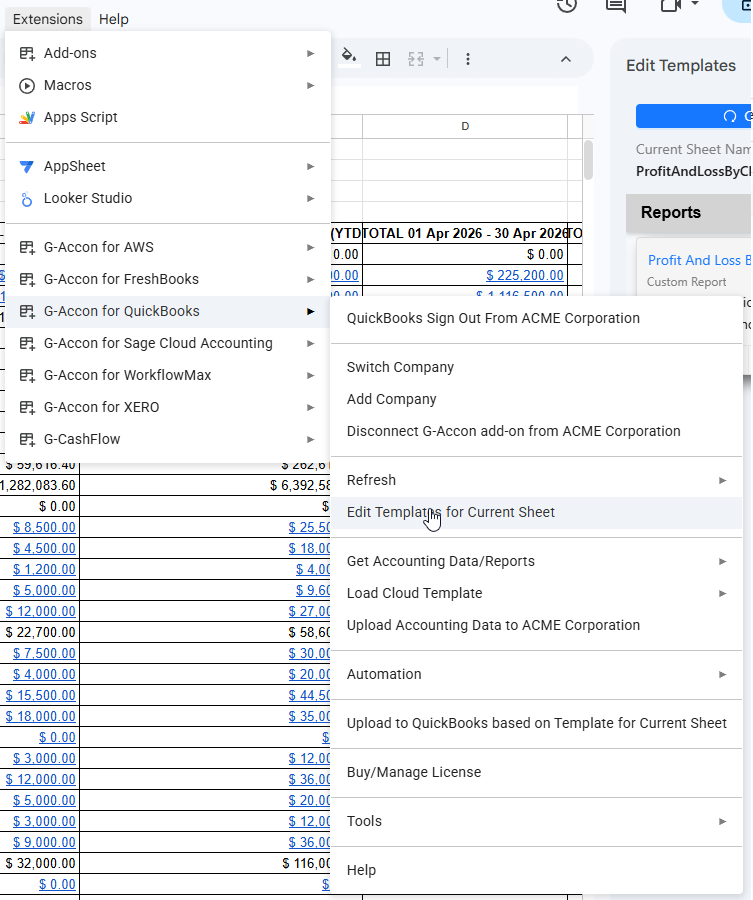Click the borders grid icon
The image size is (753, 900).
pyautogui.click(x=383, y=59)
